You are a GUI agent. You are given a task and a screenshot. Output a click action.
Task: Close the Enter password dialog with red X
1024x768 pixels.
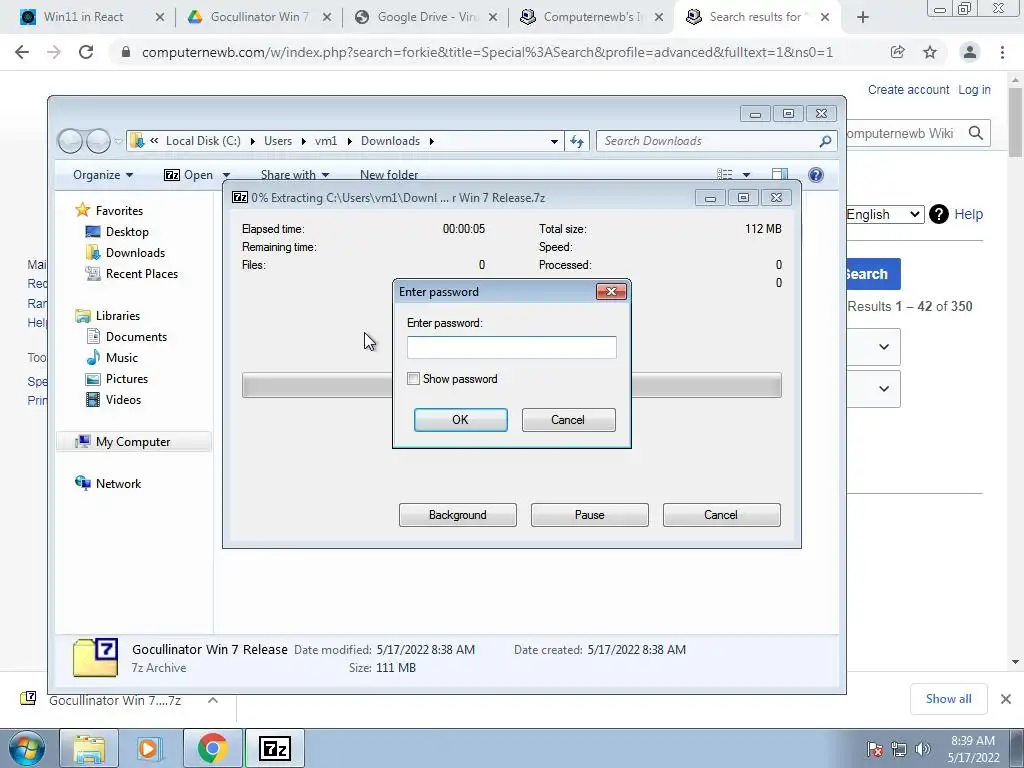[x=611, y=292]
